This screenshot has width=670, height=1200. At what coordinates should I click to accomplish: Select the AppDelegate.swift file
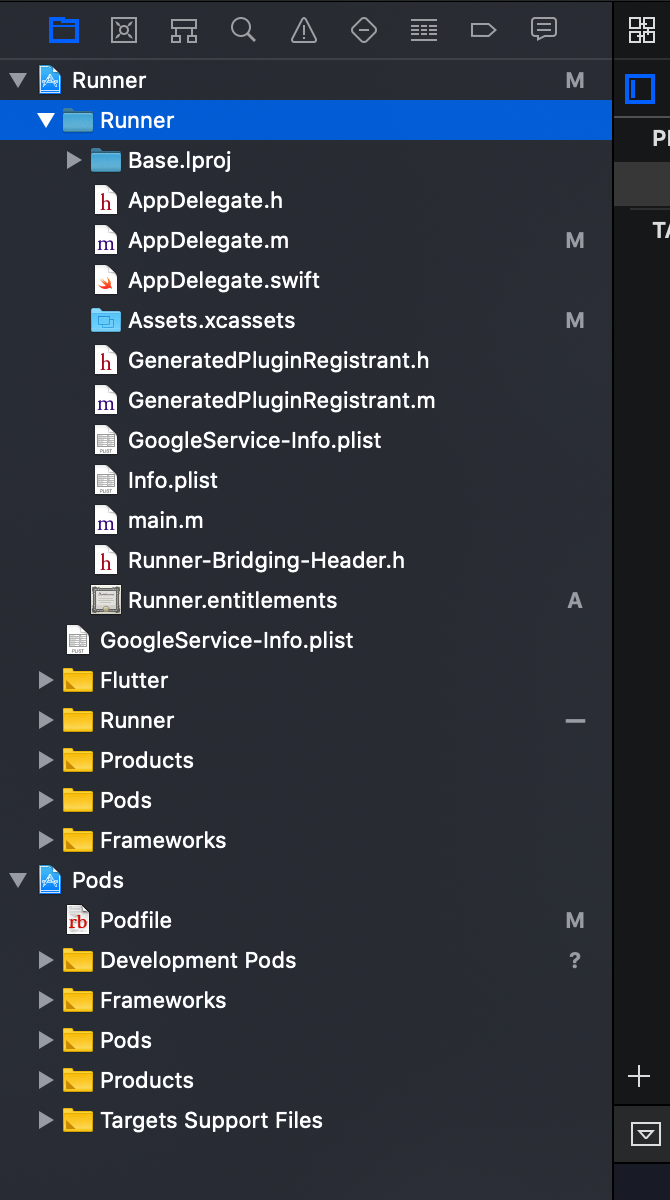pos(222,280)
